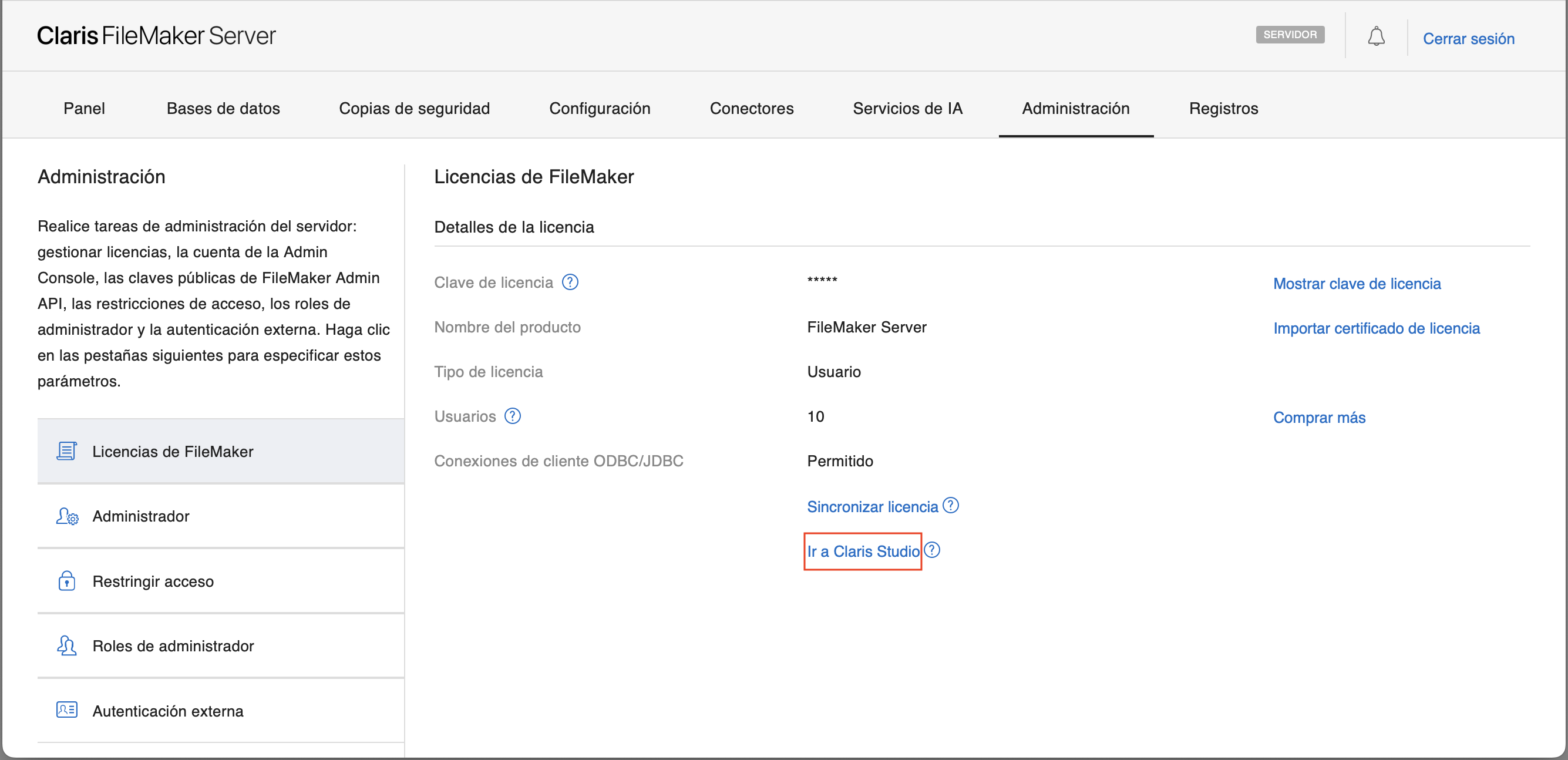
Task: Click Importar certificado de licencia link
Action: pos(1375,328)
